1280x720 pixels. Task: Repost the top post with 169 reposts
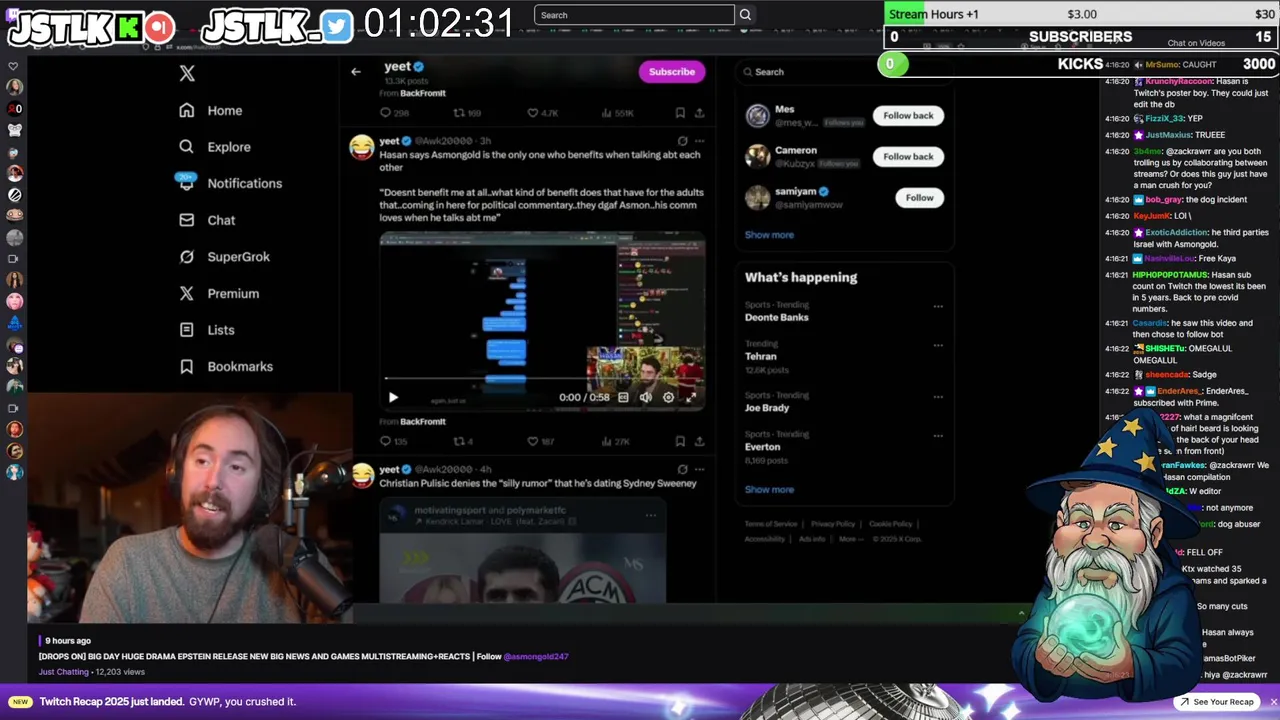click(x=467, y=114)
